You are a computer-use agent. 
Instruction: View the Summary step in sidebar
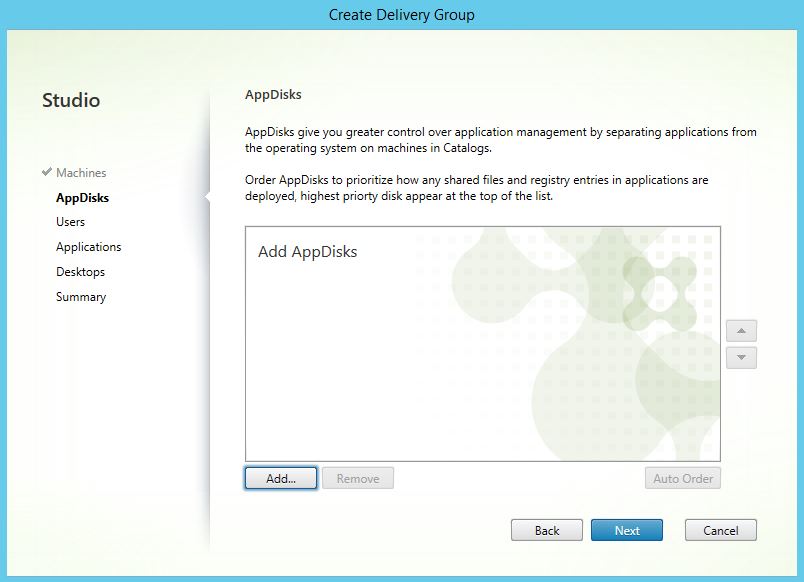[80, 297]
